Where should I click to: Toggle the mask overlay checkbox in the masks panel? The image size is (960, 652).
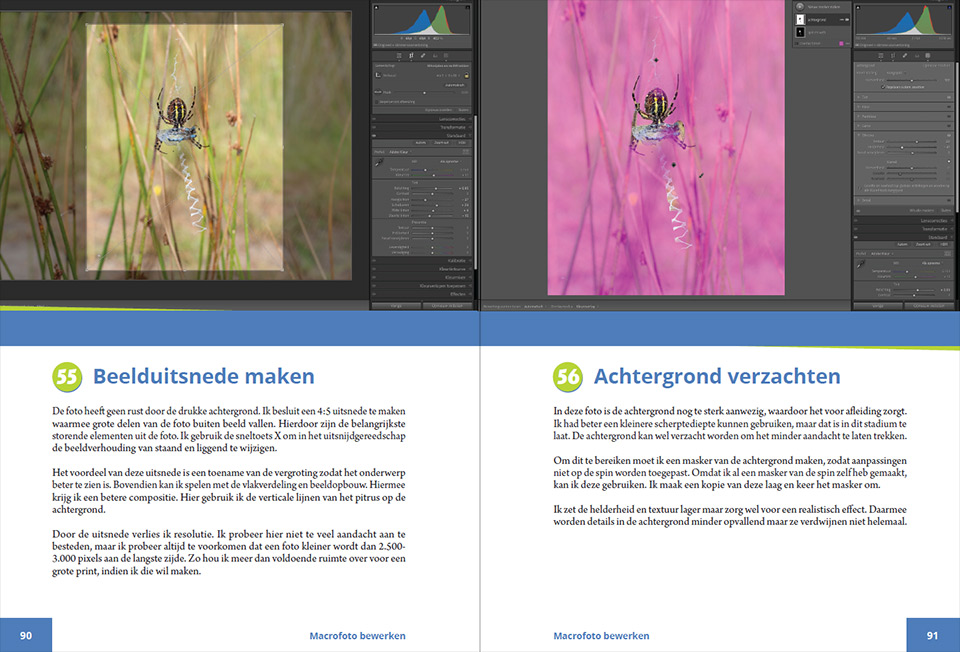pos(797,43)
